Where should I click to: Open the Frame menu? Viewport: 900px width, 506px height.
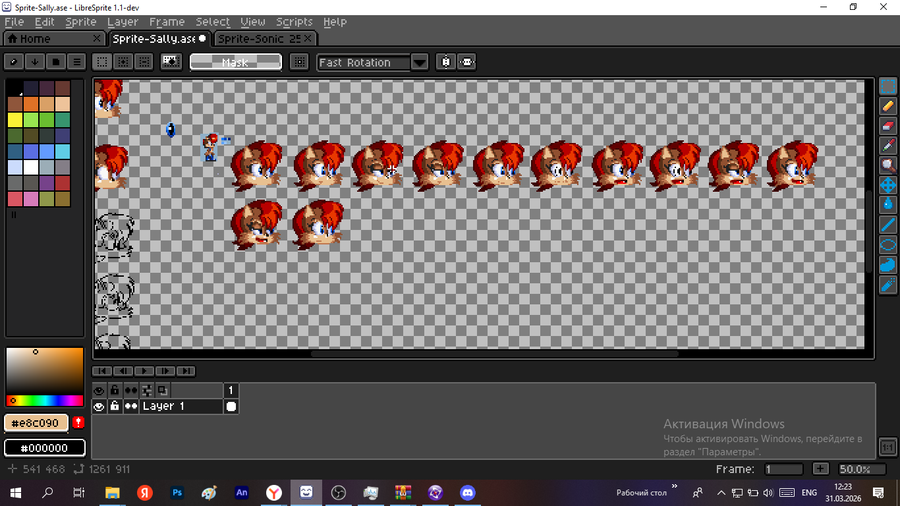pos(166,22)
